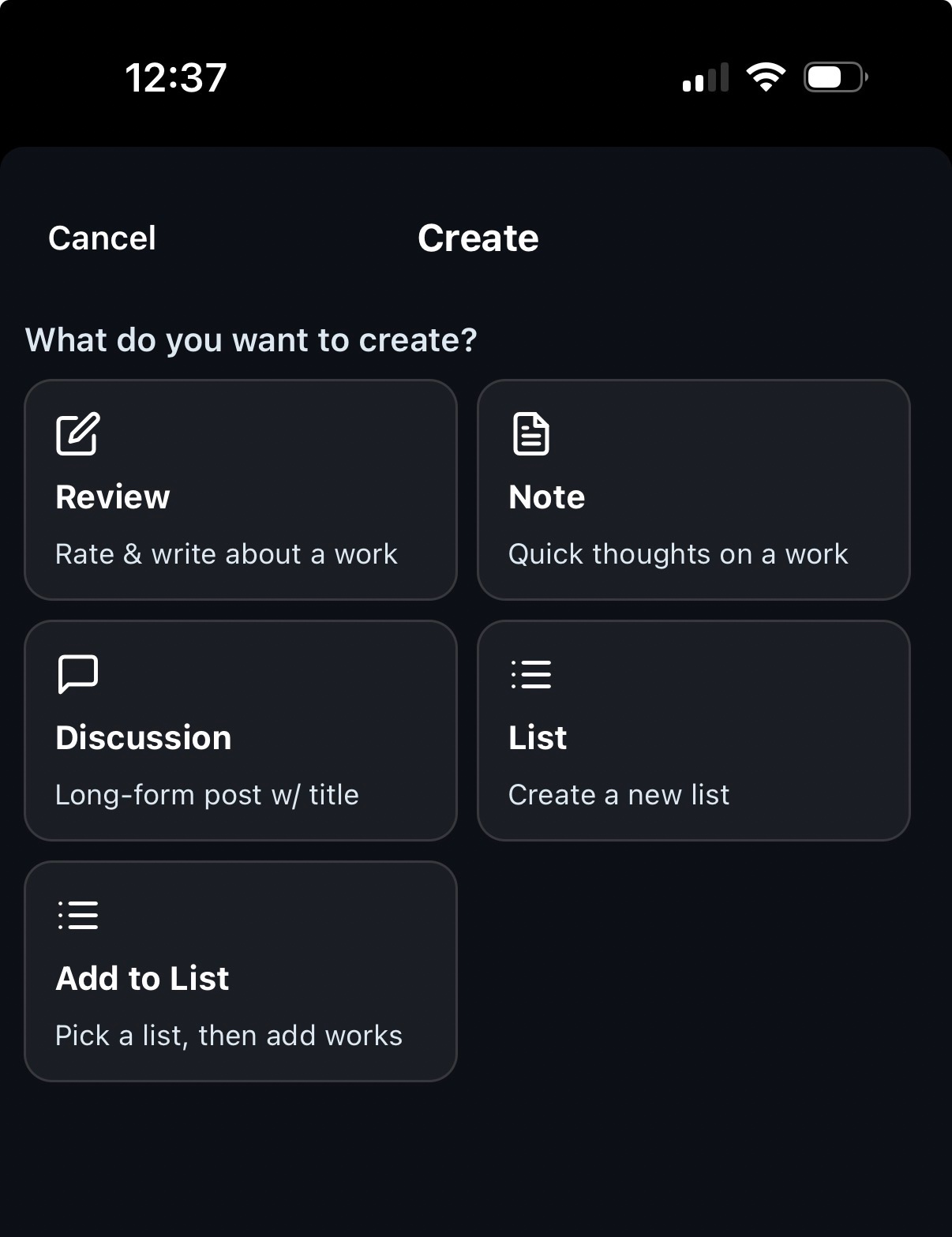Select the Add to List title
The width and height of the screenshot is (952, 1237).
[142, 979]
